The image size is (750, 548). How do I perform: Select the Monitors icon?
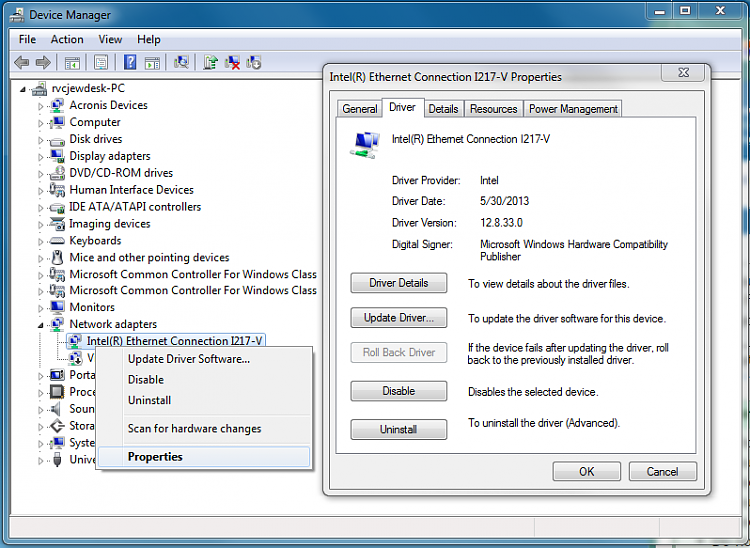click(x=57, y=307)
